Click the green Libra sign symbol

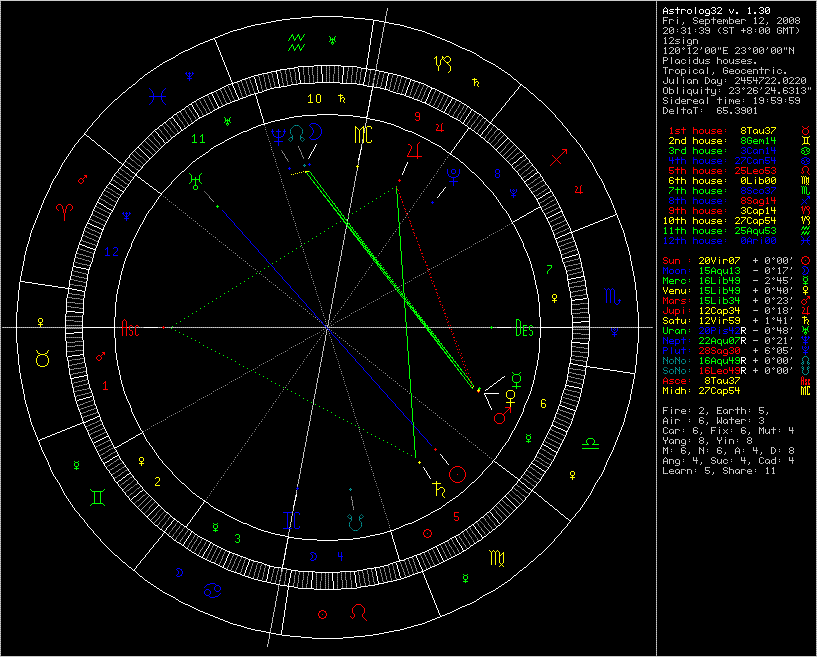point(592,441)
